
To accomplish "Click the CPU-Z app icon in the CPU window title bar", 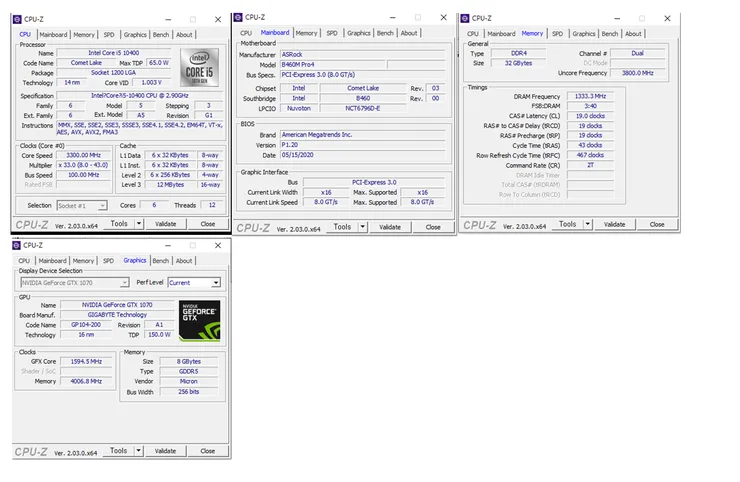I will point(17,19).
